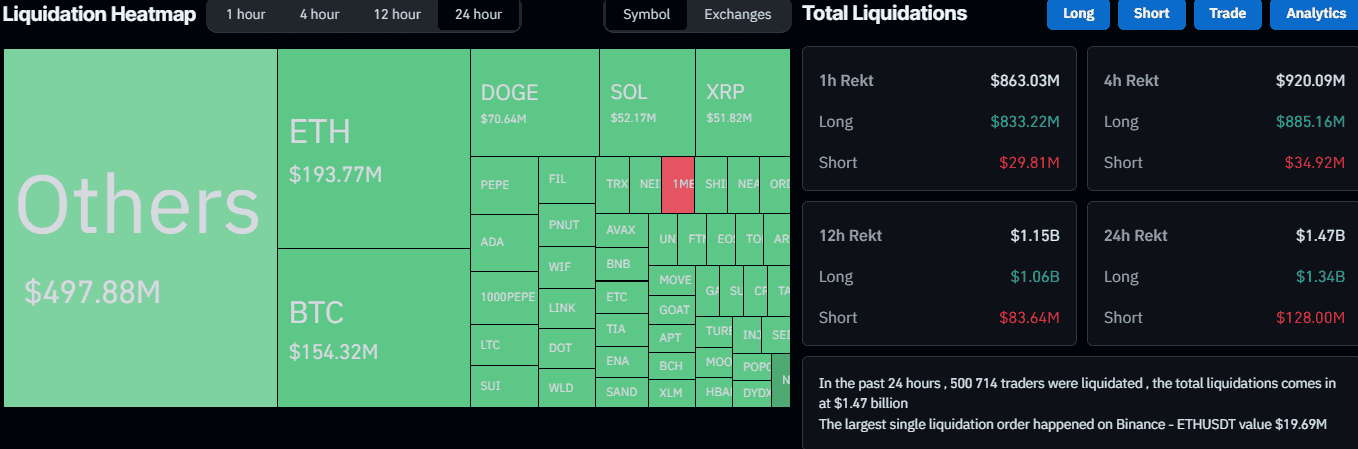
Task: Select the 24 hour timeframe
Action: point(478,14)
